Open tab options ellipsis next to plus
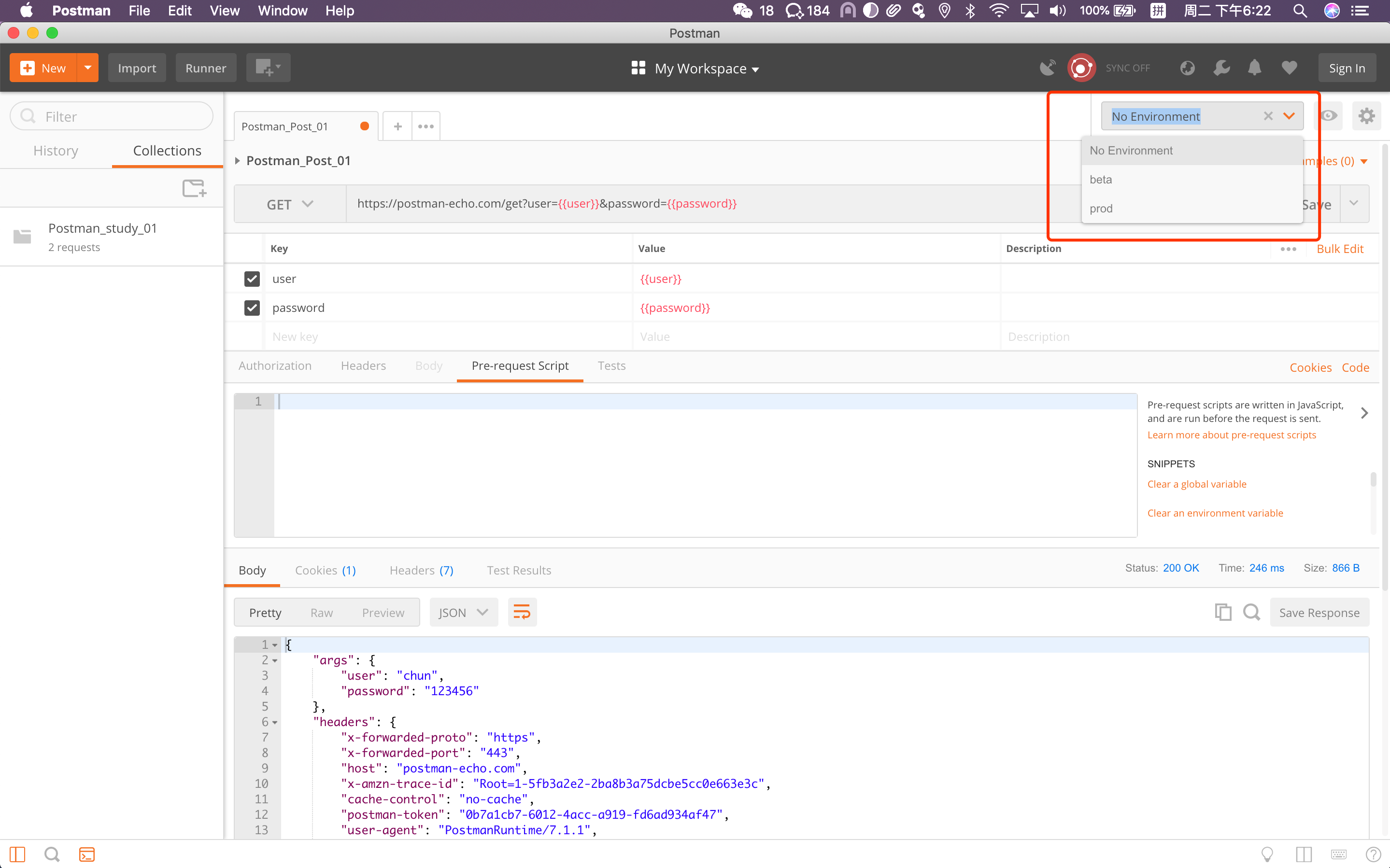The image size is (1390, 868). point(426,126)
